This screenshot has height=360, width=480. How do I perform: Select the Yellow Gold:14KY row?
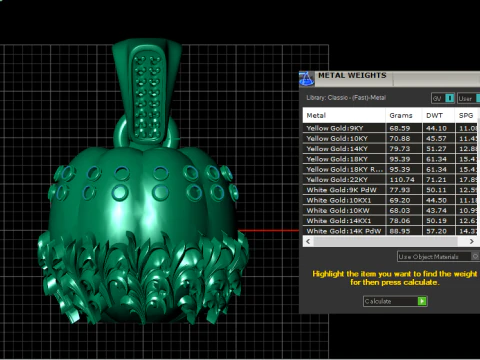390,149
